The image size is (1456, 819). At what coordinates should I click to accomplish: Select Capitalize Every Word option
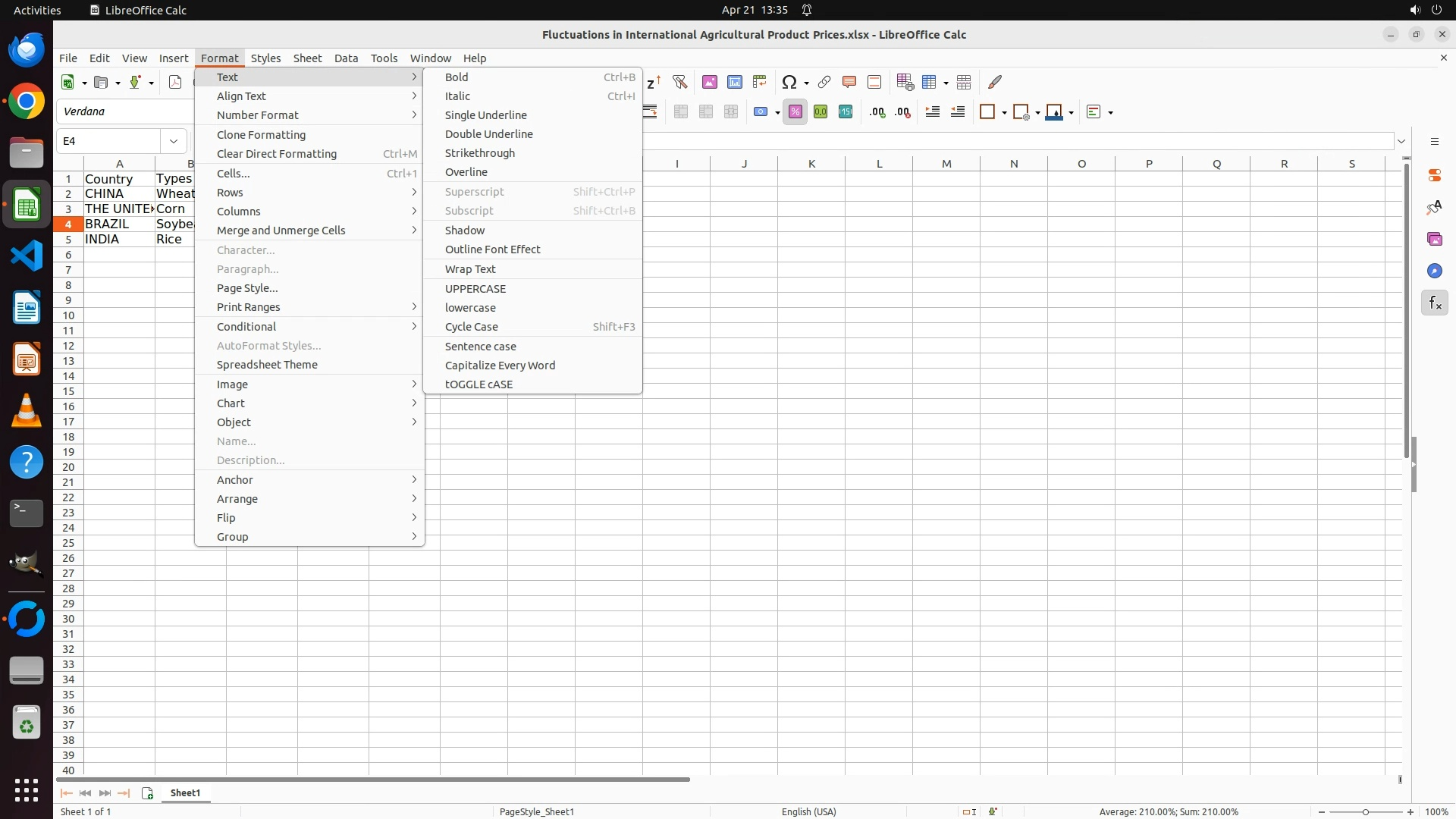pyautogui.click(x=500, y=366)
